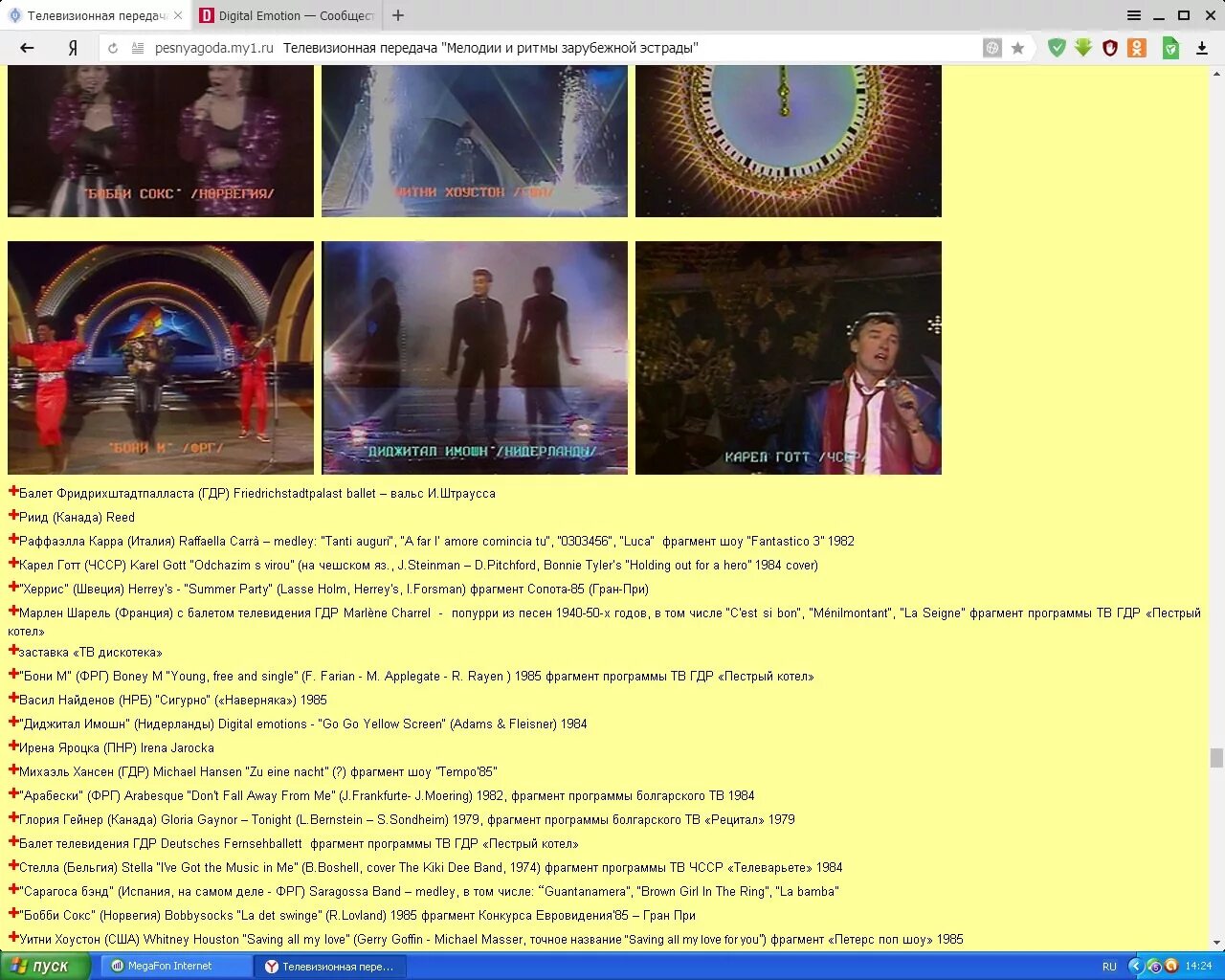Click red plus beside Карел Готт (ЧССР) row
1225x980 pixels.
pos(13,564)
